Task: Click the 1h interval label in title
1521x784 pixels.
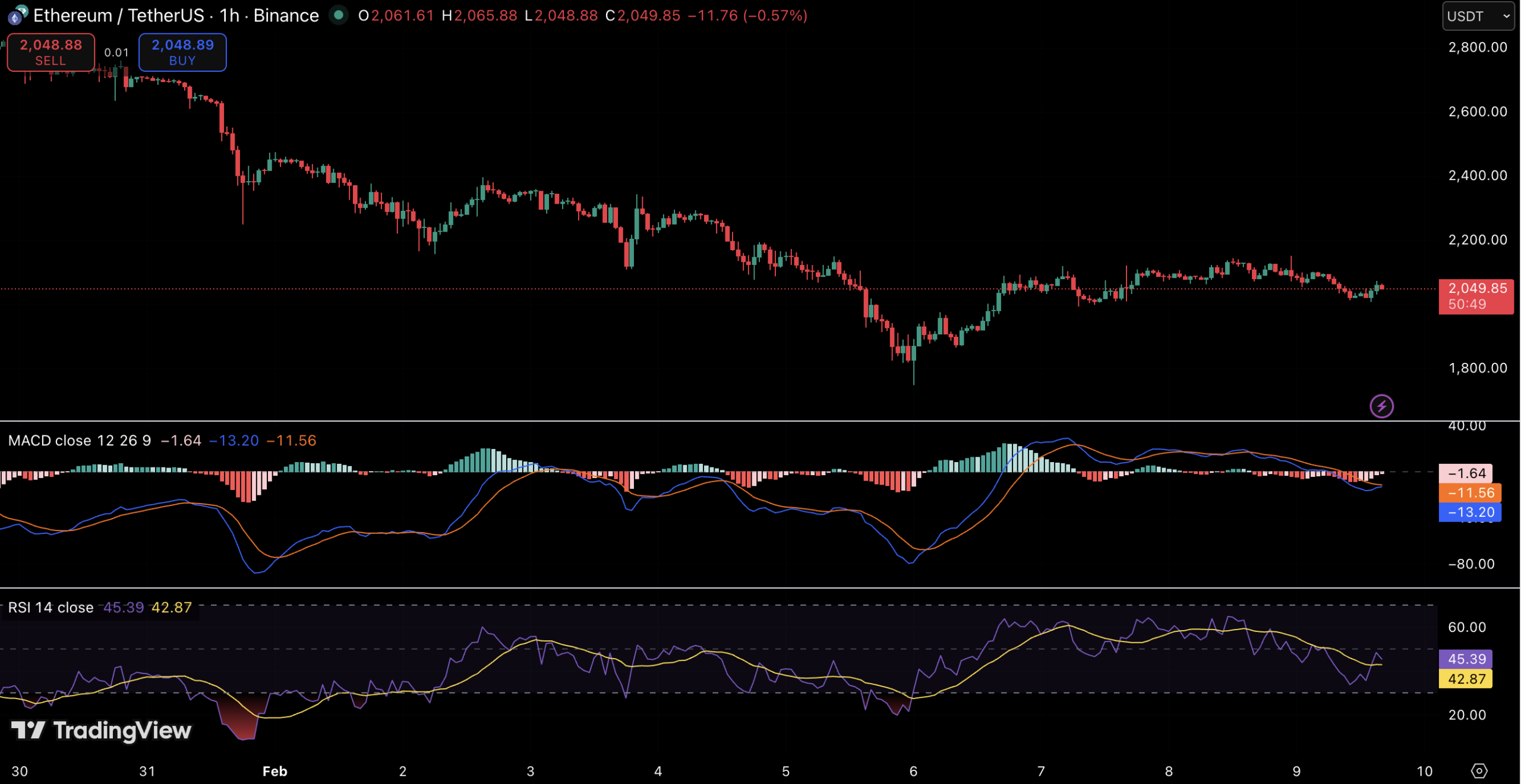Action: 229,15
